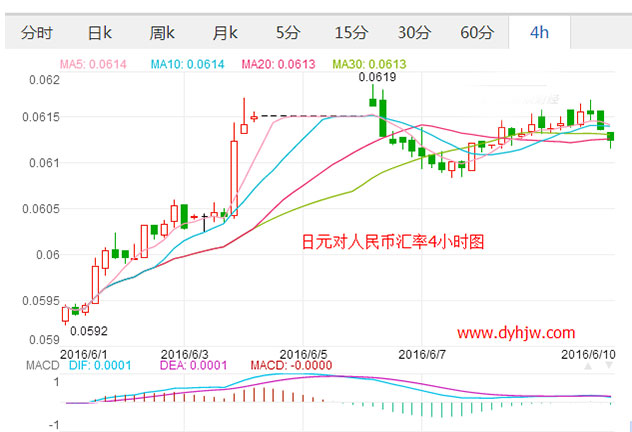The height and width of the screenshot is (432, 632).
Task: Click the active 4h tab
Action: tap(539, 33)
